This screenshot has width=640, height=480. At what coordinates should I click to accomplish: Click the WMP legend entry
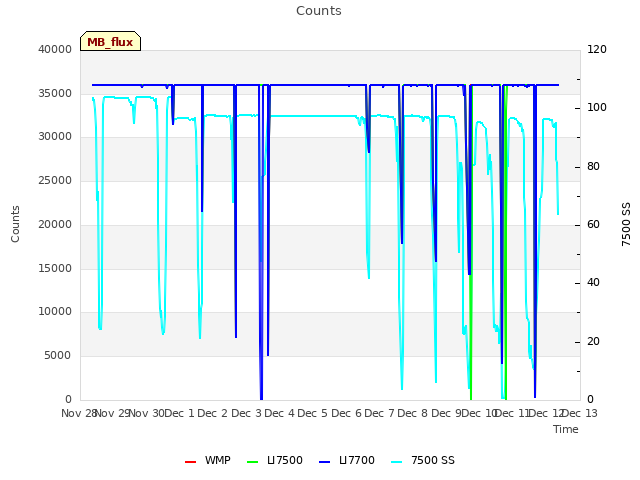coord(208,460)
